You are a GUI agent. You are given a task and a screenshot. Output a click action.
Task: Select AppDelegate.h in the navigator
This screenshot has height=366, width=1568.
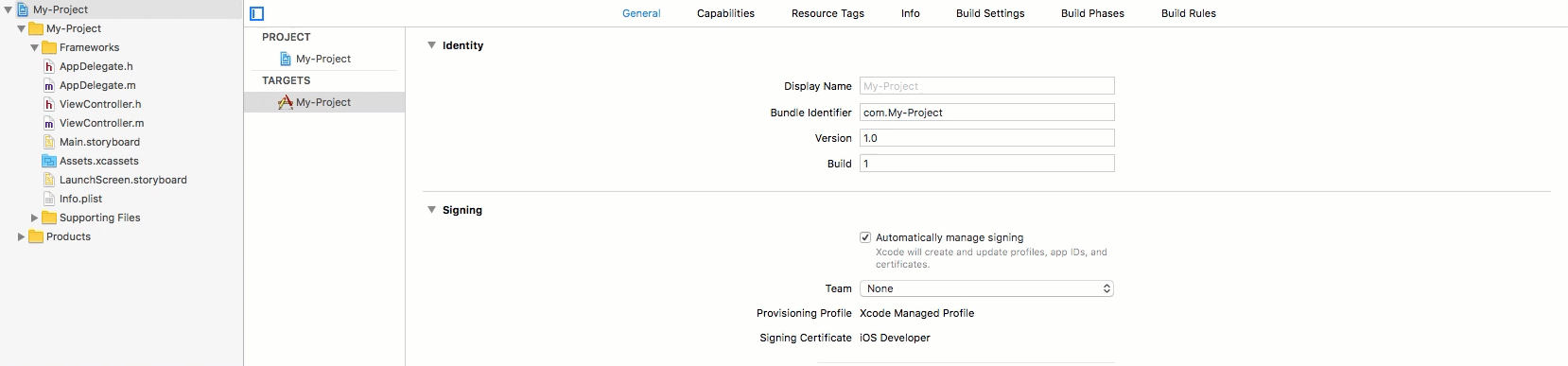[x=96, y=66]
